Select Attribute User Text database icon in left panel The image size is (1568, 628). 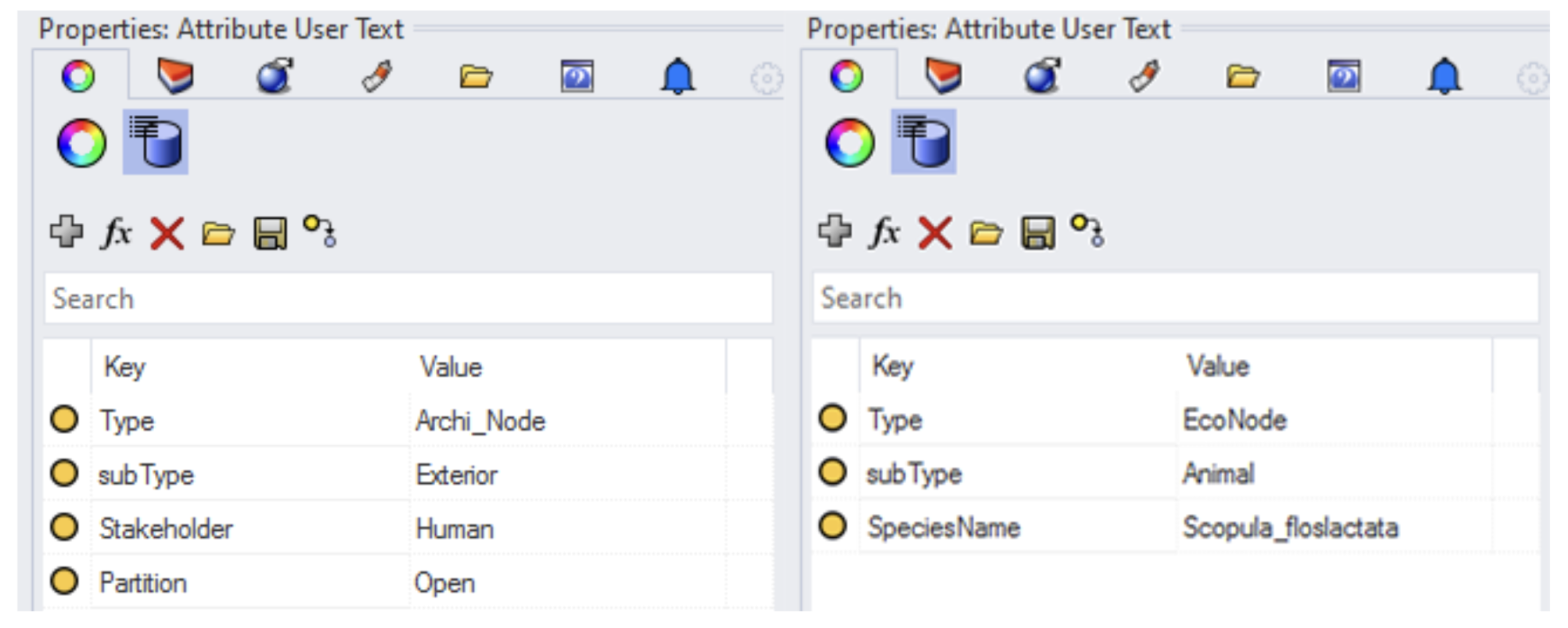pos(156,143)
